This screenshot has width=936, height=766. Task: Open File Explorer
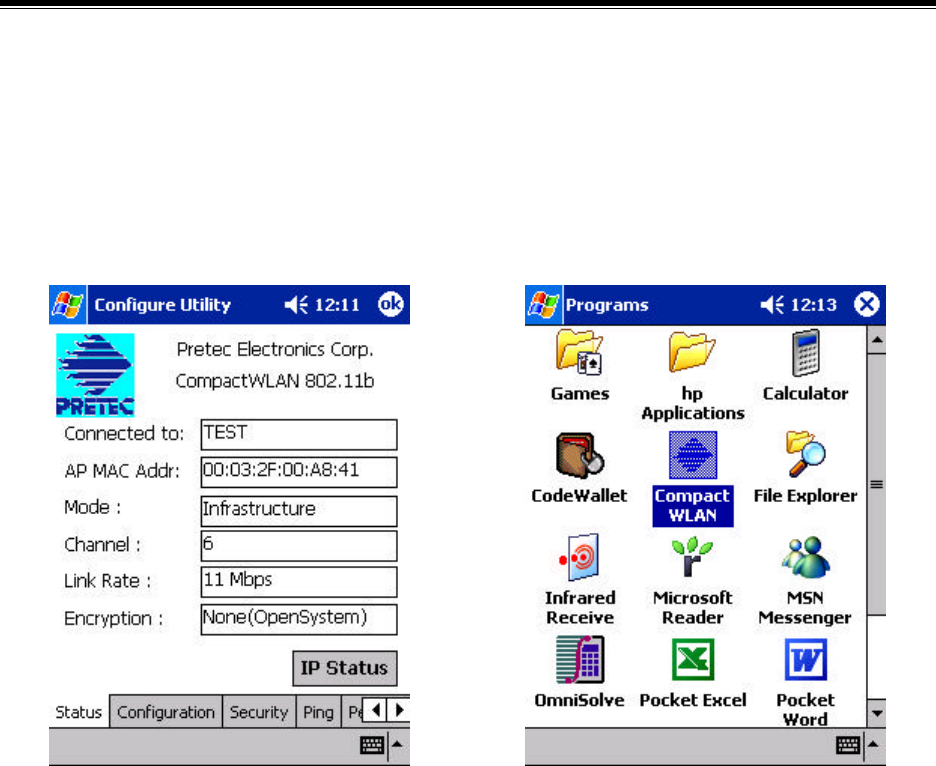[805, 454]
